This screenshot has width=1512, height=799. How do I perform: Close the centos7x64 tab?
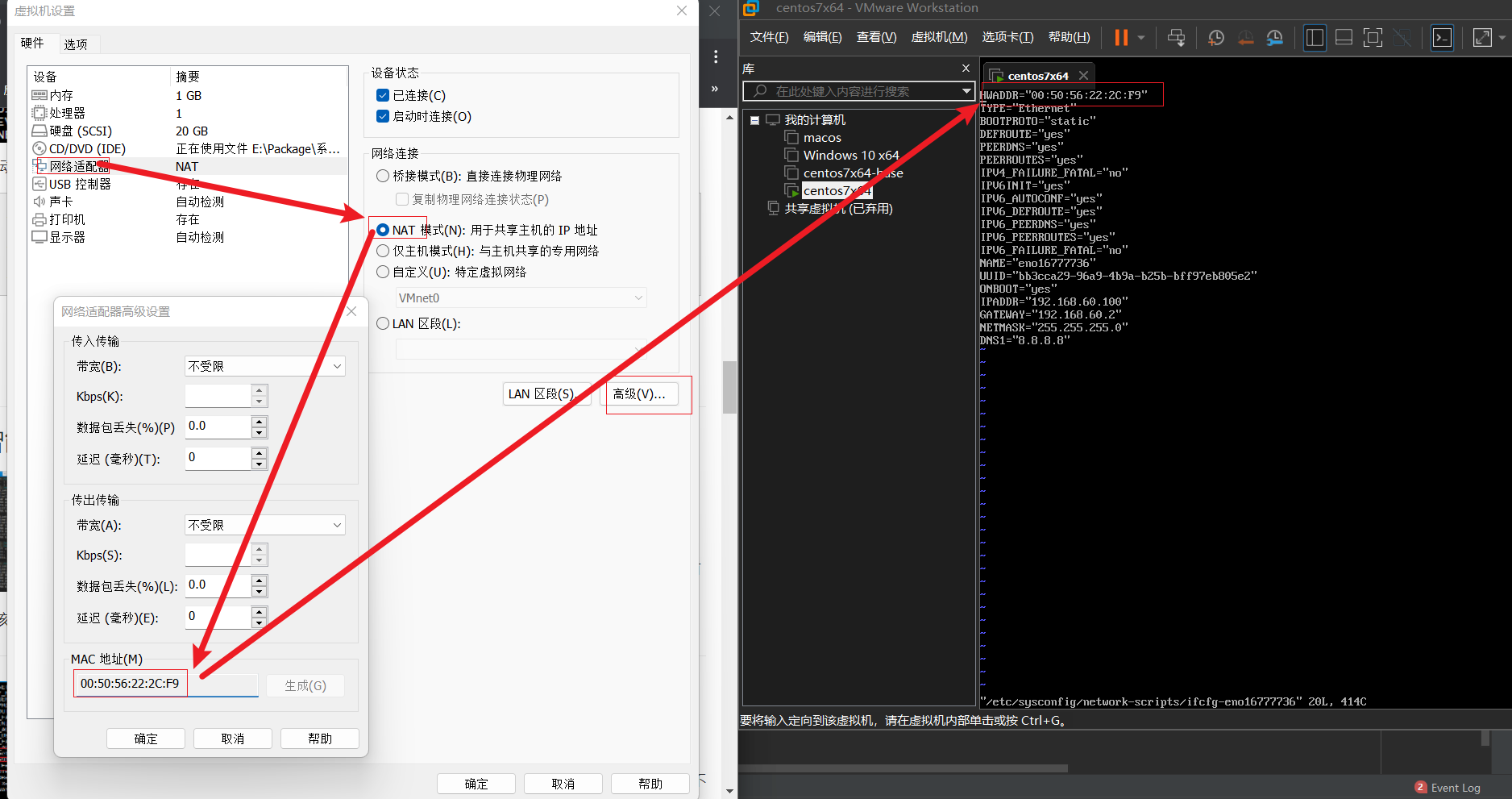click(1083, 75)
